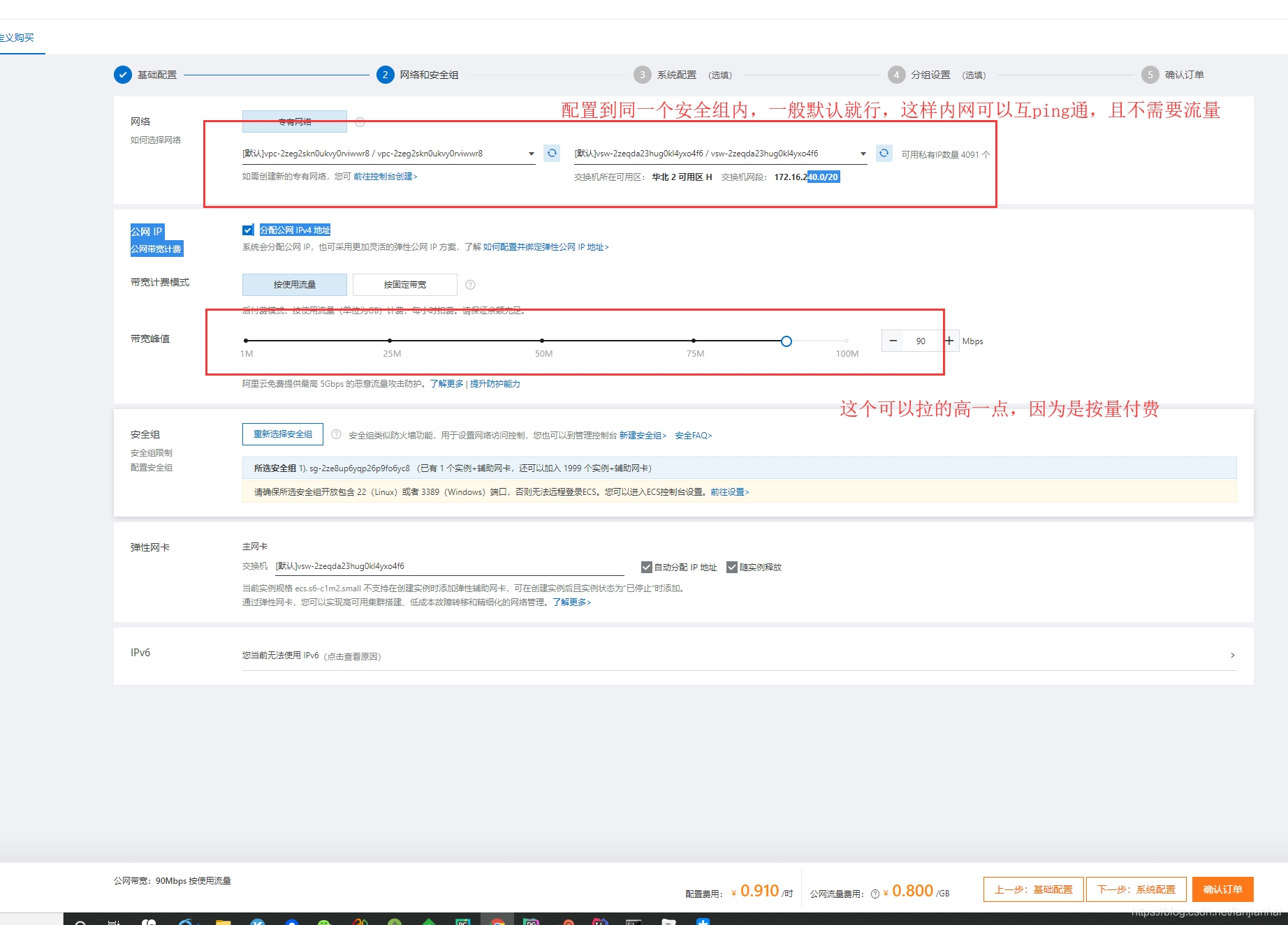
Task: Click the 确认订单 button
Action: pos(1222,889)
